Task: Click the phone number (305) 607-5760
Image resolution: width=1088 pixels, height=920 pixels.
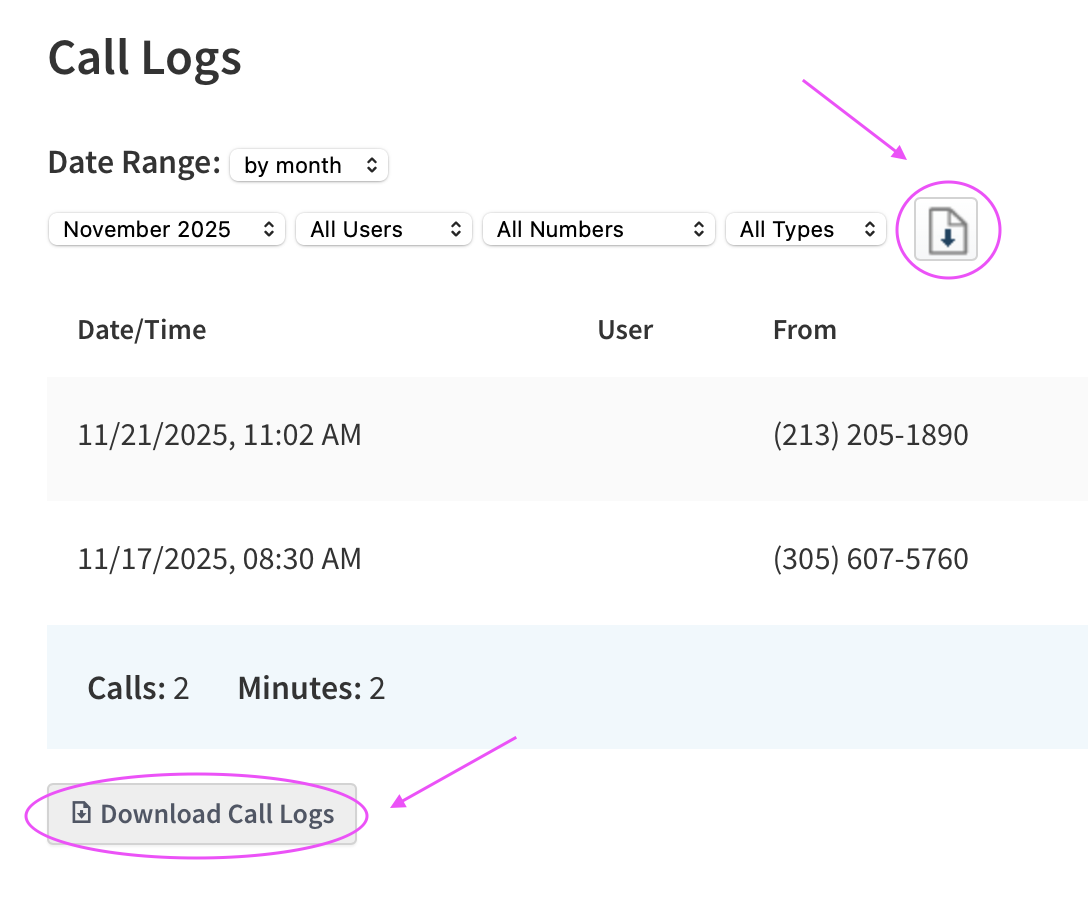Action: pyautogui.click(x=870, y=558)
